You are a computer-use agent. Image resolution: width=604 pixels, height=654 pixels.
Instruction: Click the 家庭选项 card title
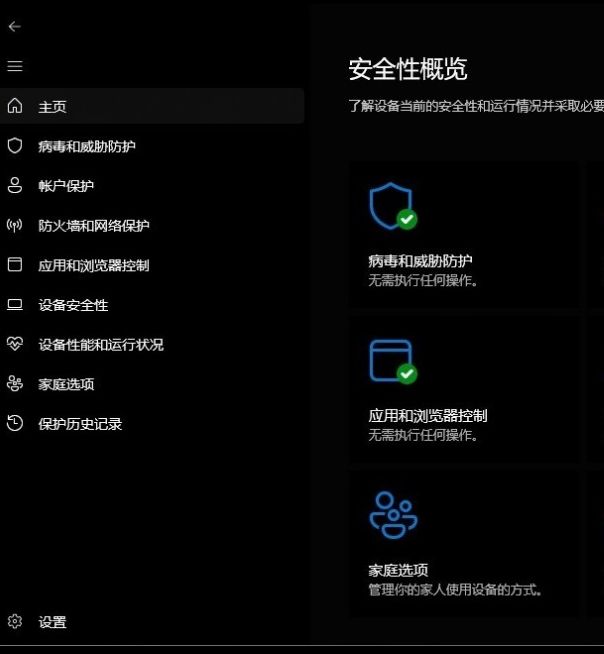(x=398, y=570)
